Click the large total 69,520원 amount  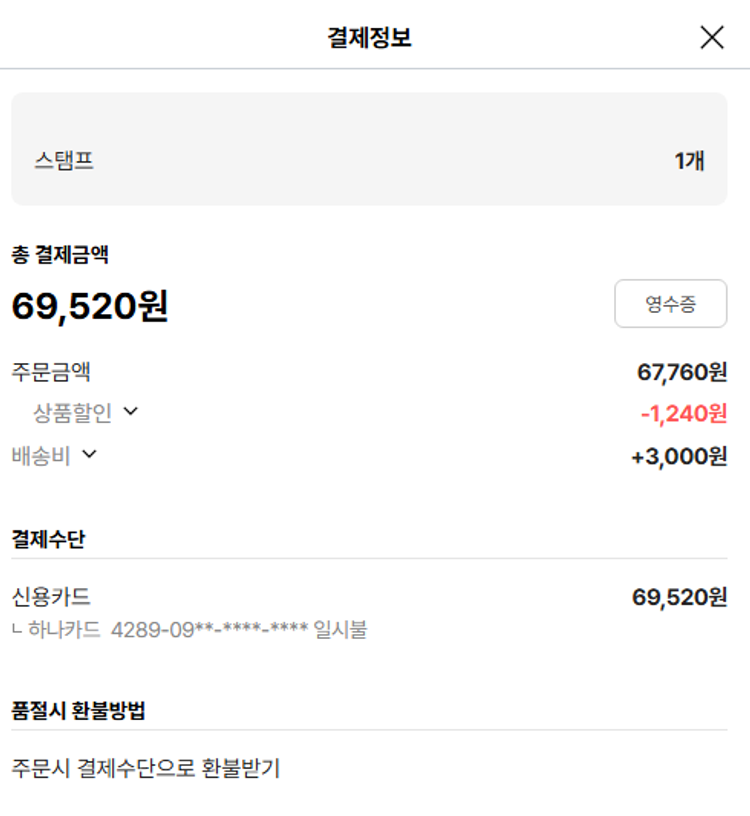point(90,306)
